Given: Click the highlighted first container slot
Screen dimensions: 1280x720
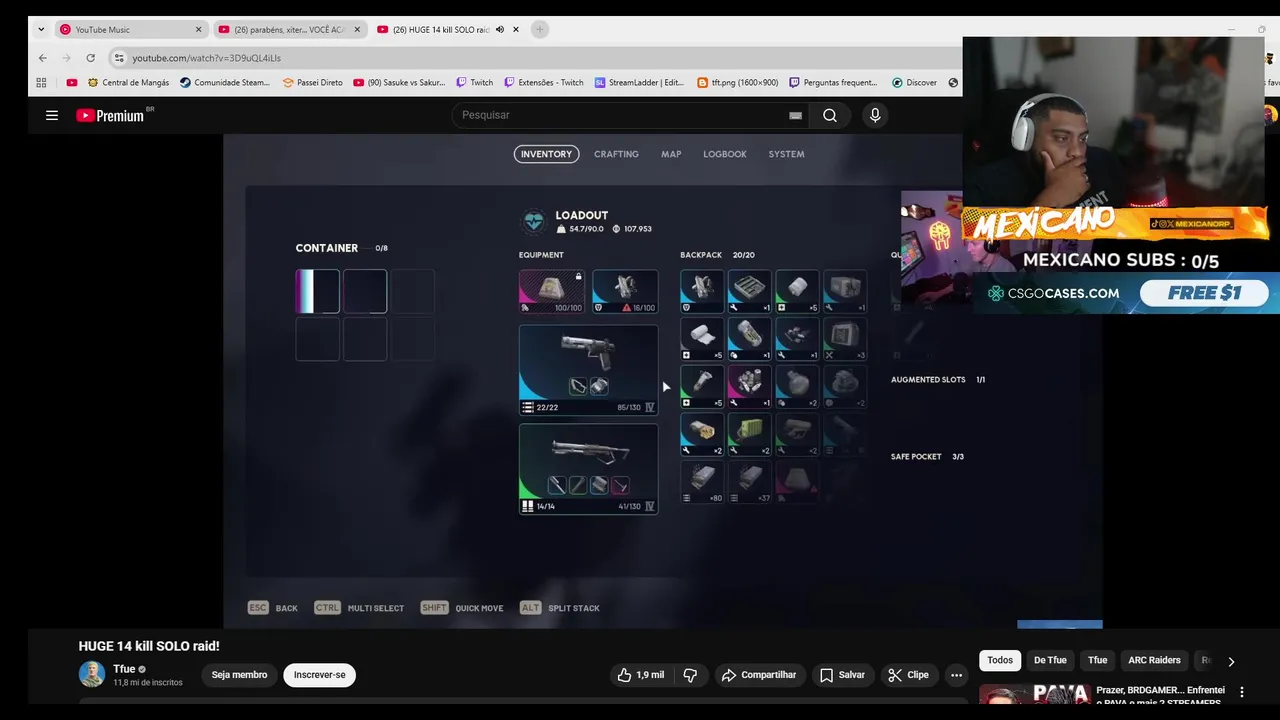Looking at the screenshot, I should 318,291.
